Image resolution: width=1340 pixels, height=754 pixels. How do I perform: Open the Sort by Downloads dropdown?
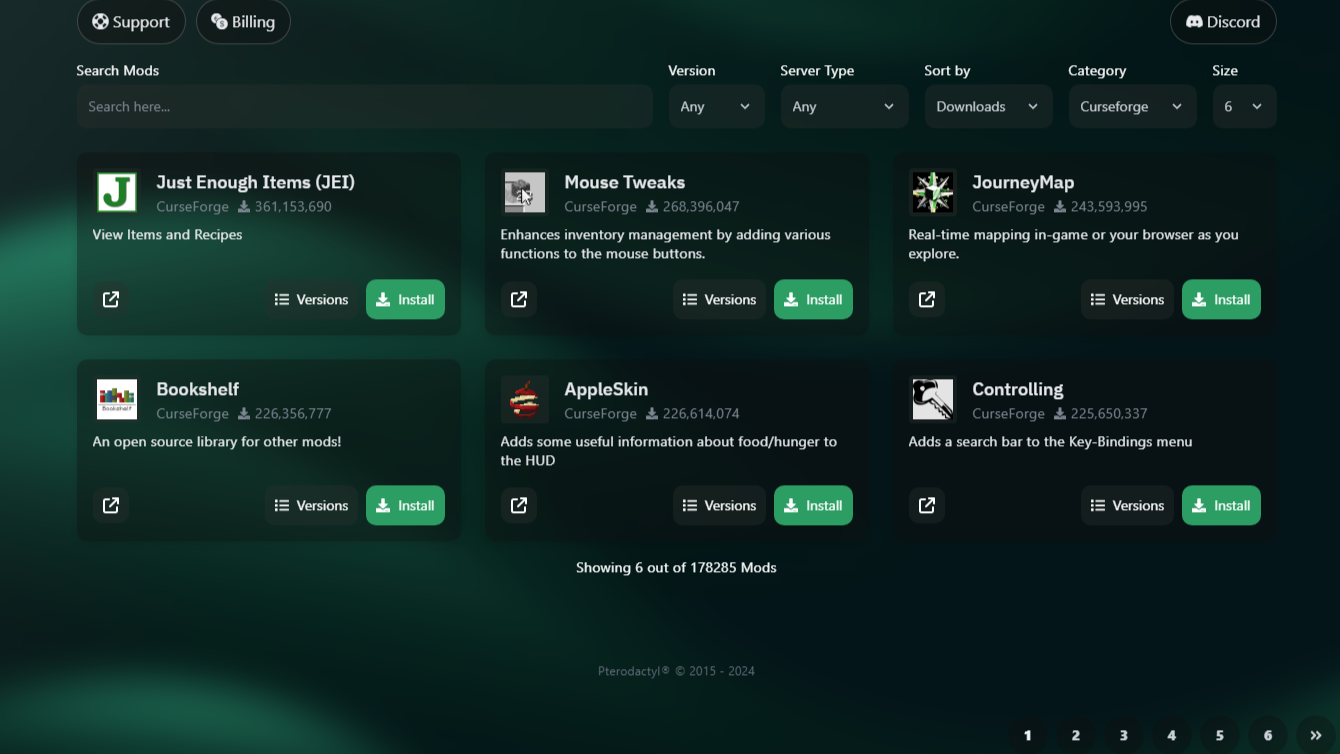pos(988,107)
